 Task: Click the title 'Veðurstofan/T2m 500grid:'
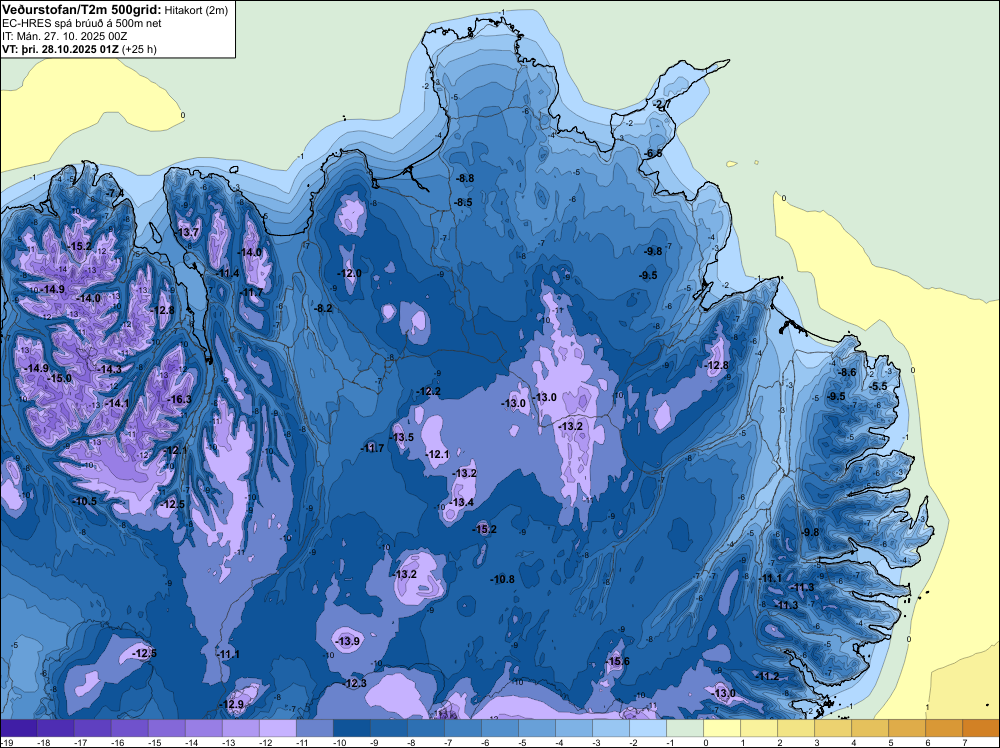[x=82, y=9]
